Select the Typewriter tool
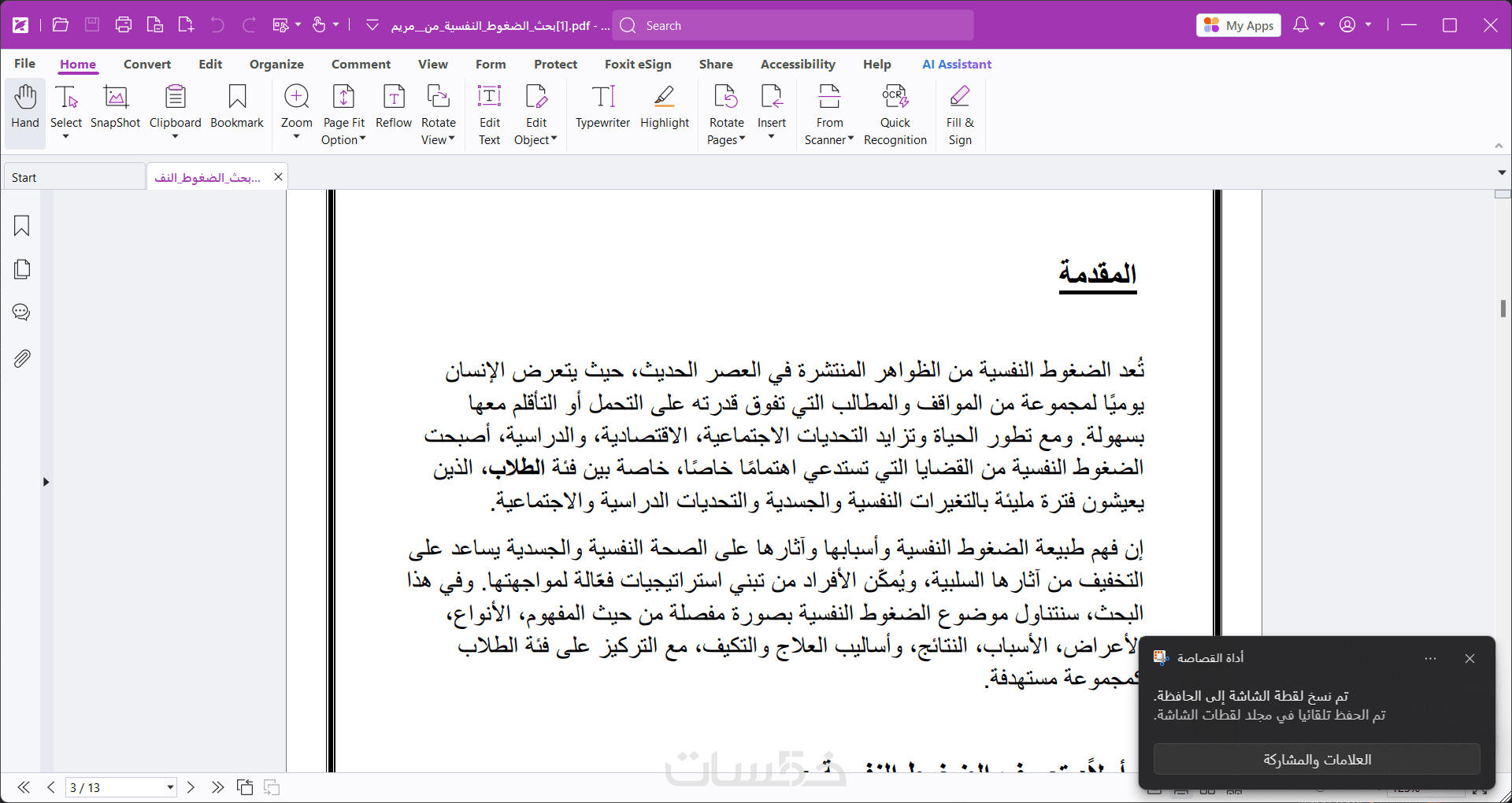Image resolution: width=1512 pixels, height=803 pixels. click(603, 107)
